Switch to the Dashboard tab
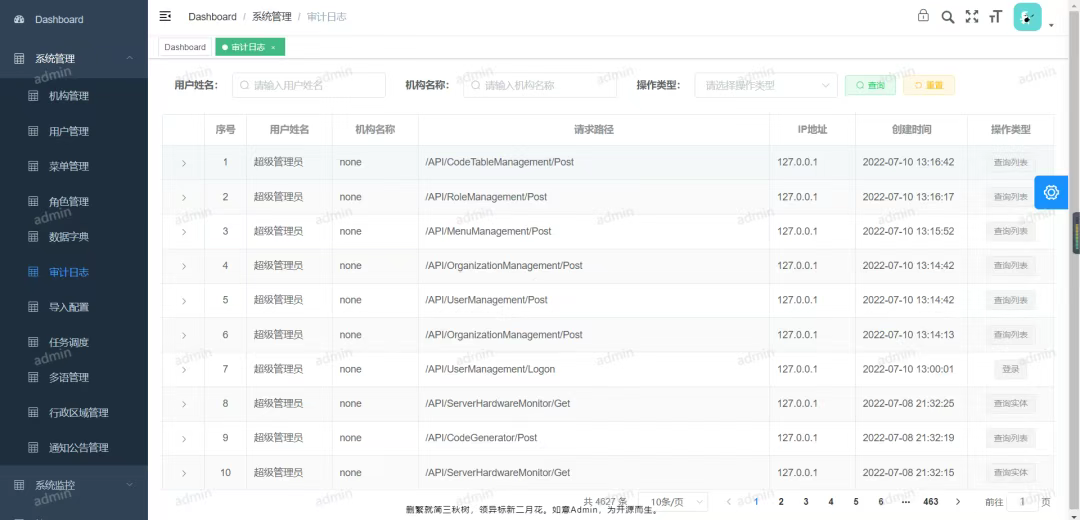Screen dimensions: 1080x520 (185, 47)
